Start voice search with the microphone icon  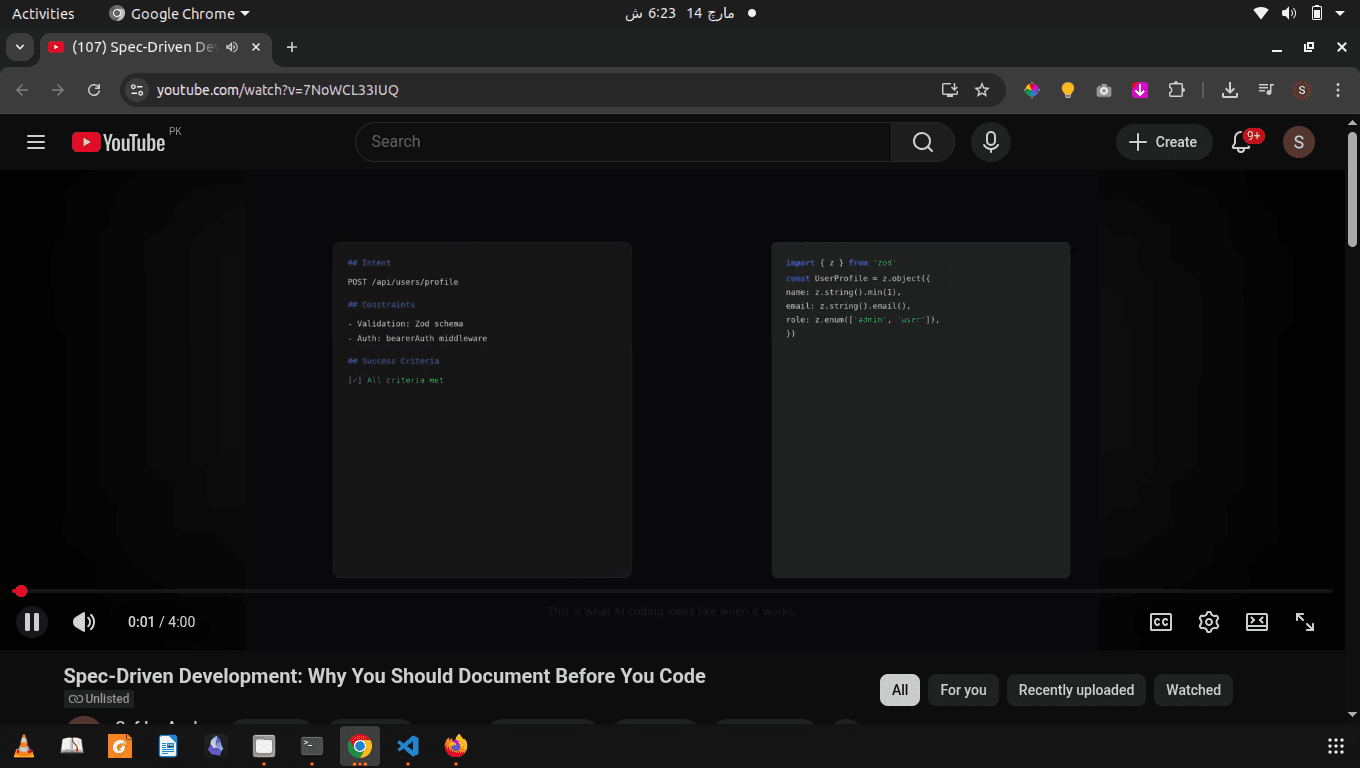point(990,141)
